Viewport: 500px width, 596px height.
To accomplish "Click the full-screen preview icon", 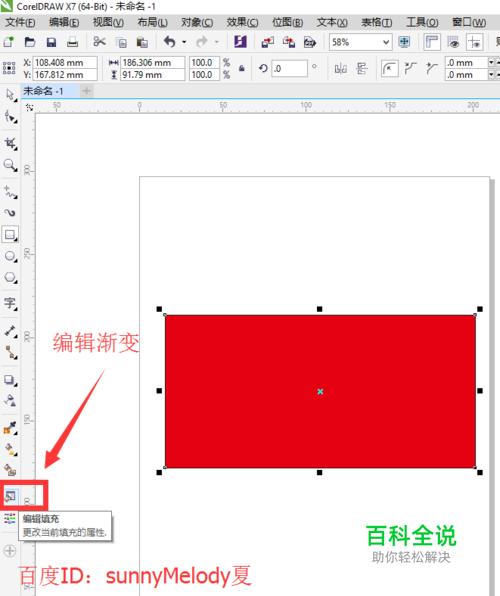I will point(404,42).
